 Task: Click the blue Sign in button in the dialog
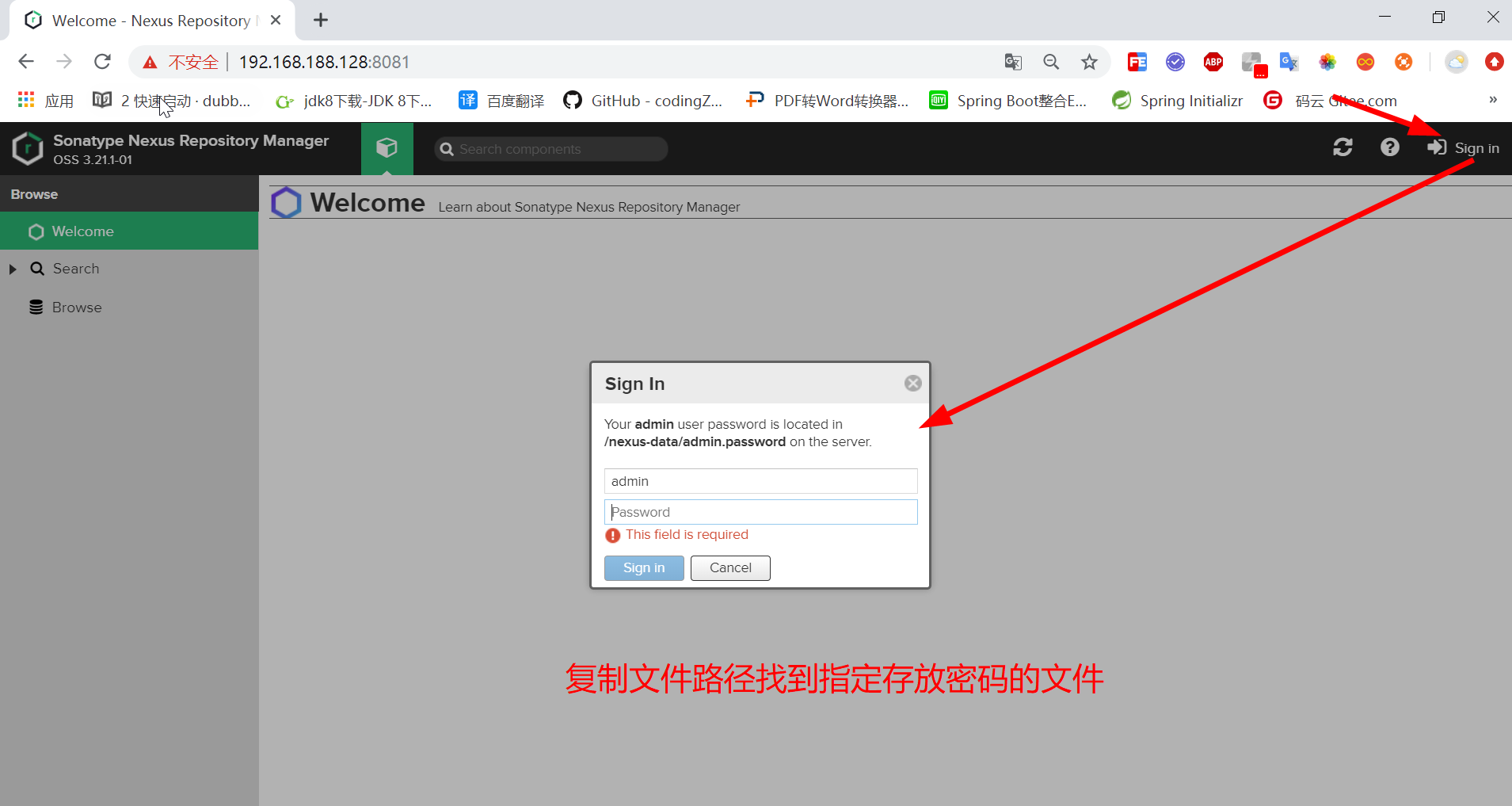pyautogui.click(x=644, y=568)
